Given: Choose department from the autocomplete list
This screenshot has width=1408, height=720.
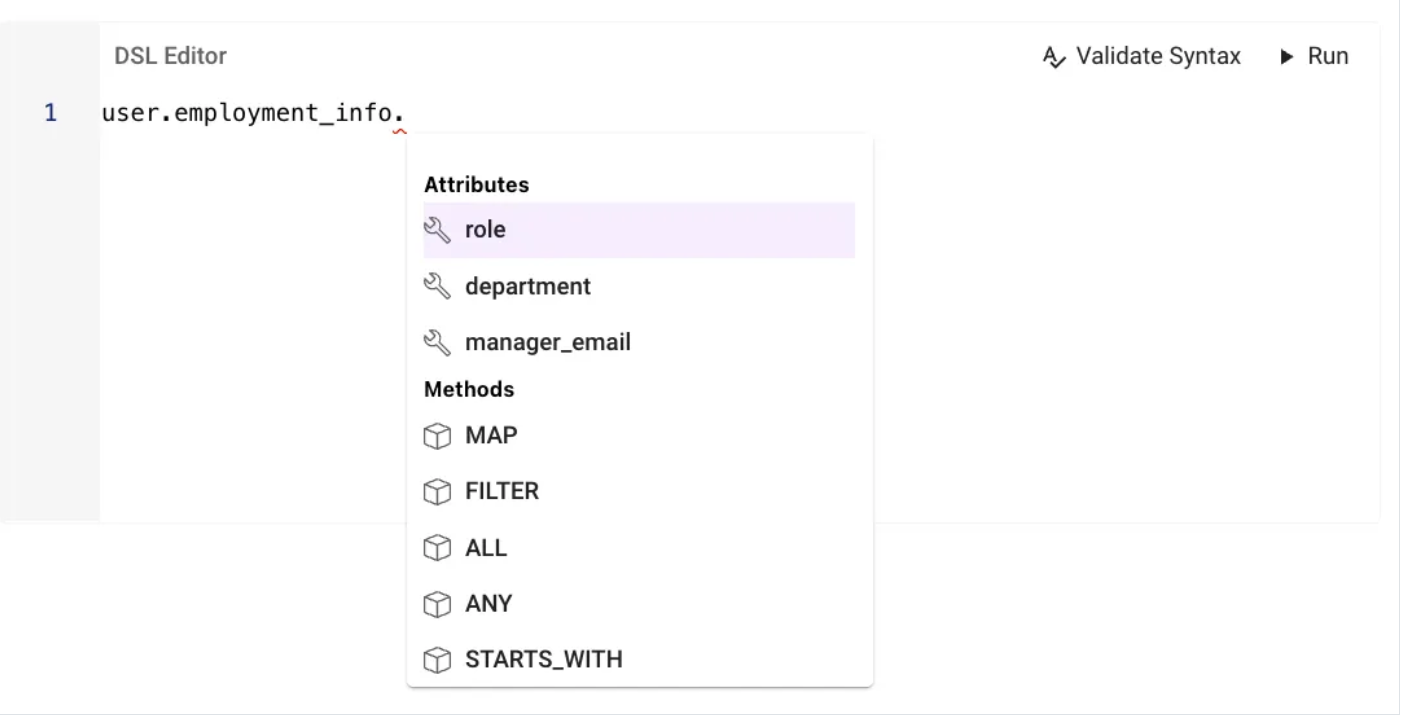Looking at the screenshot, I should pyautogui.click(x=528, y=287).
